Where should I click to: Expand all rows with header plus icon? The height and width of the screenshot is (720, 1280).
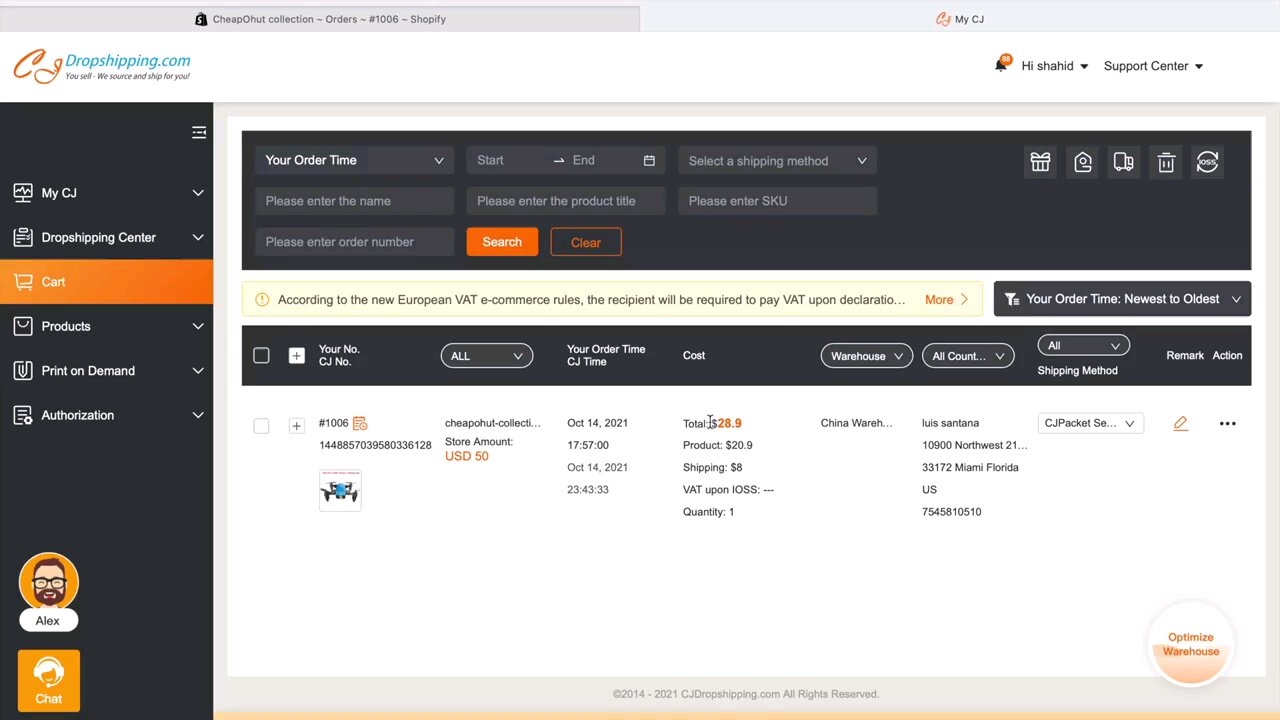pyautogui.click(x=296, y=355)
